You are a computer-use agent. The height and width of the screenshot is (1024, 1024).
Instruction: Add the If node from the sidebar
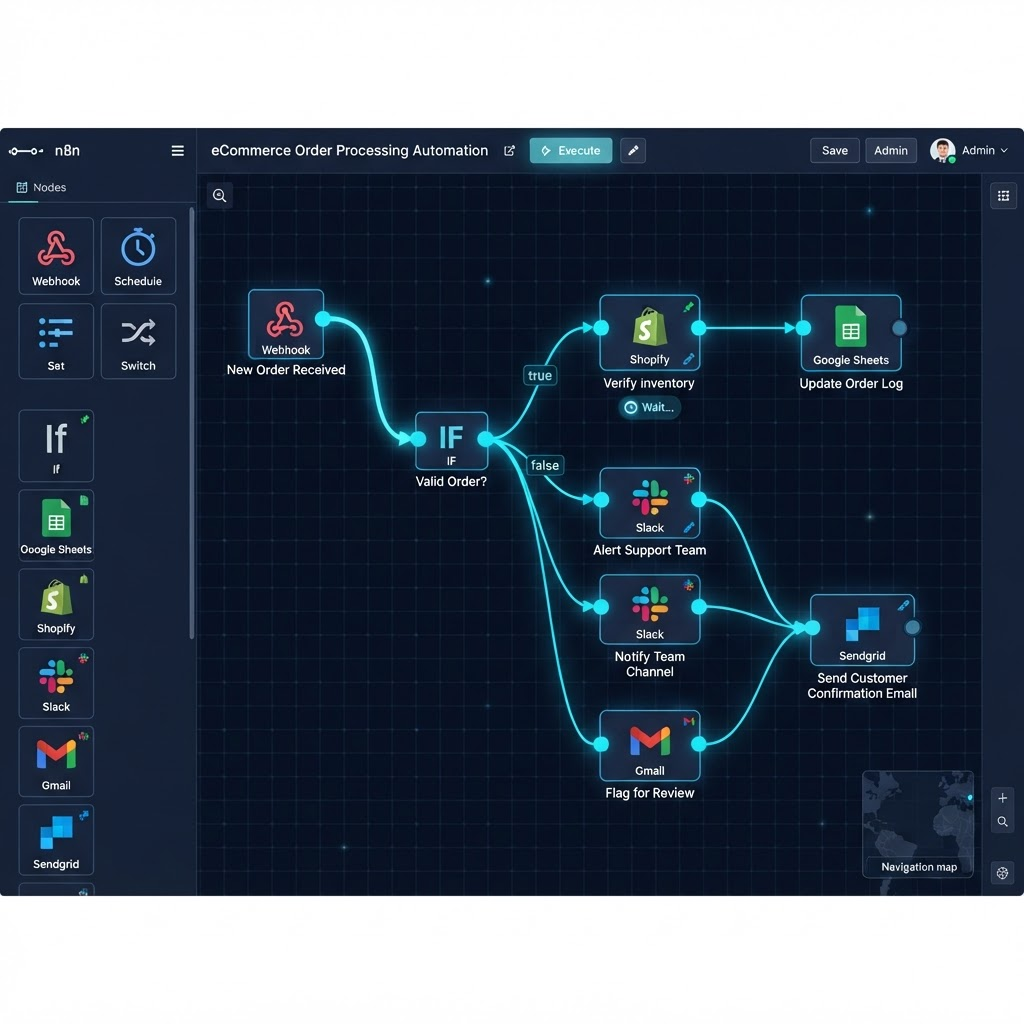[56, 445]
